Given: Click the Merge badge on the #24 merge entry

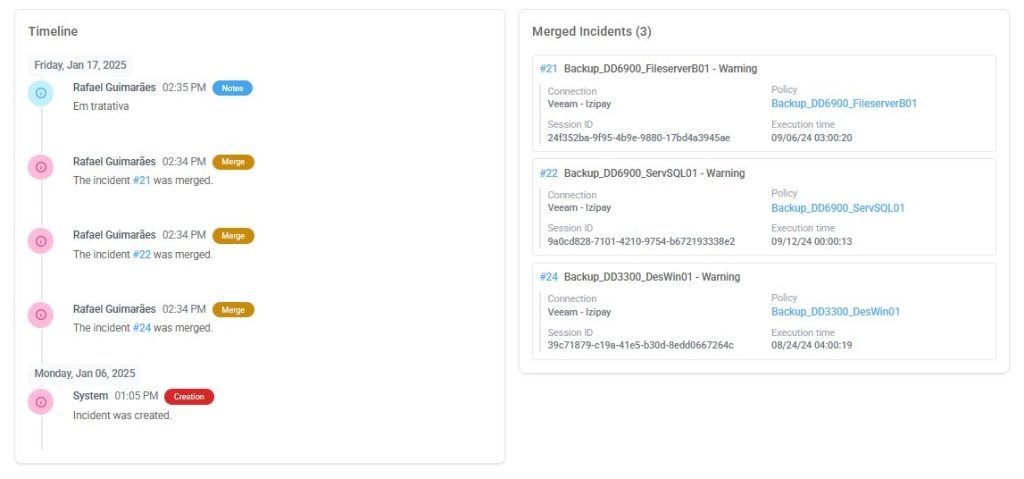Looking at the screenshot, I should (233, 310).
